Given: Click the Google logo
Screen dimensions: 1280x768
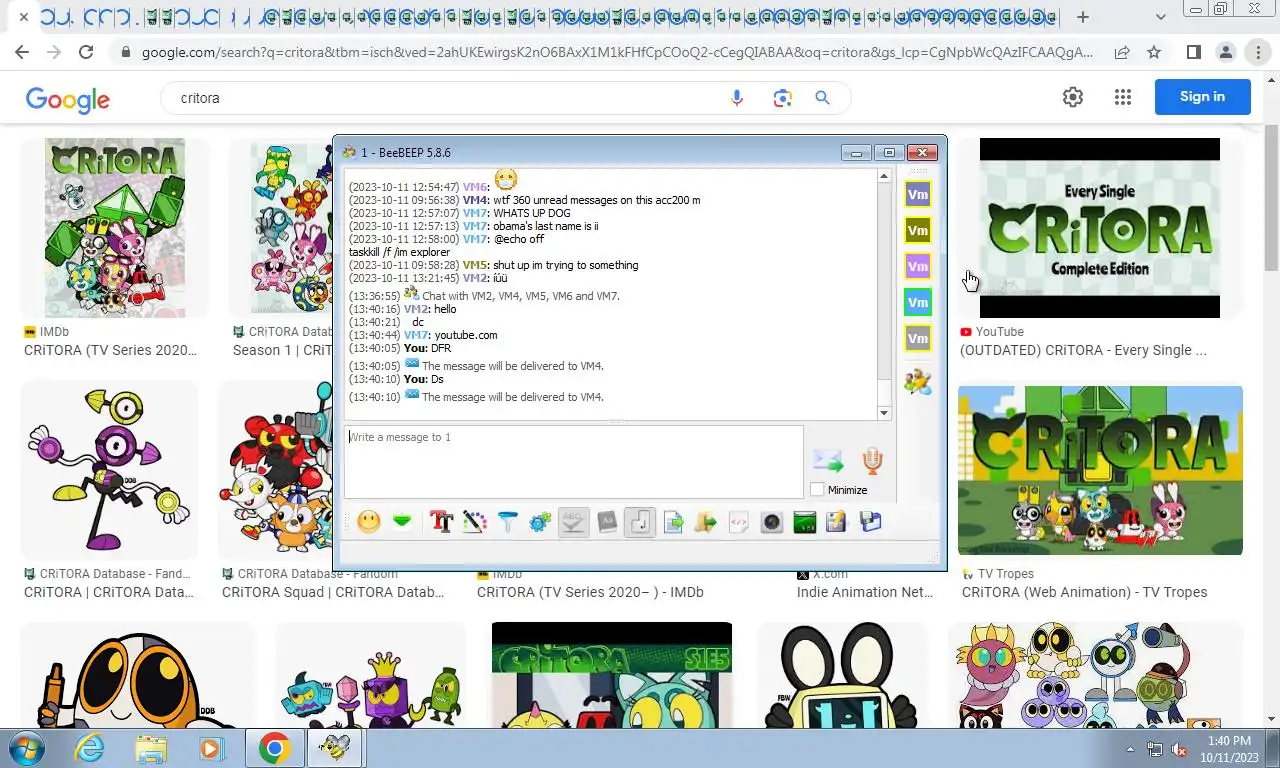Looking at the screenshot, I should pos(68,98).
